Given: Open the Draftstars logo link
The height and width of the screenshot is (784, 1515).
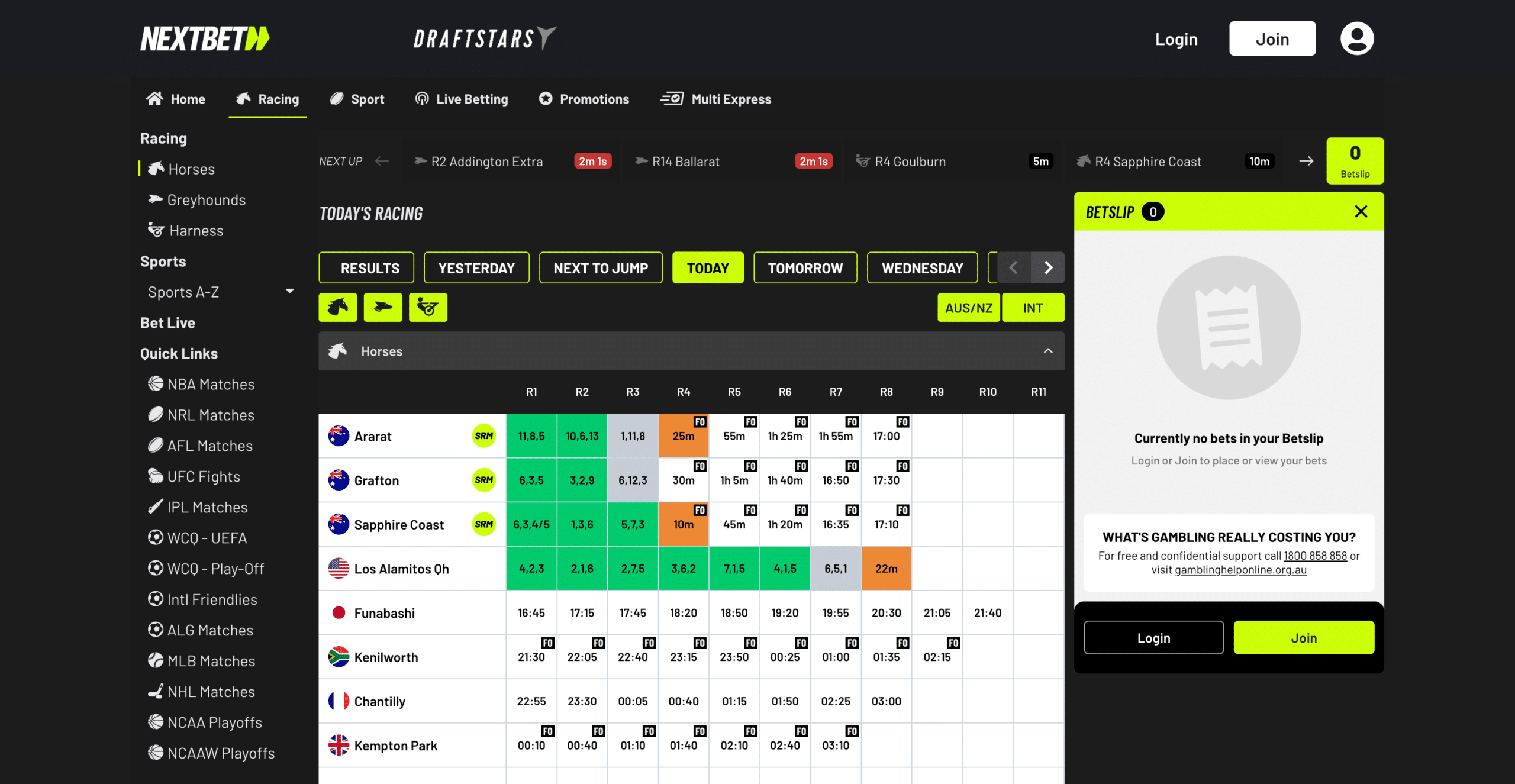Looking at the screenshot, I should pos(484,39).
